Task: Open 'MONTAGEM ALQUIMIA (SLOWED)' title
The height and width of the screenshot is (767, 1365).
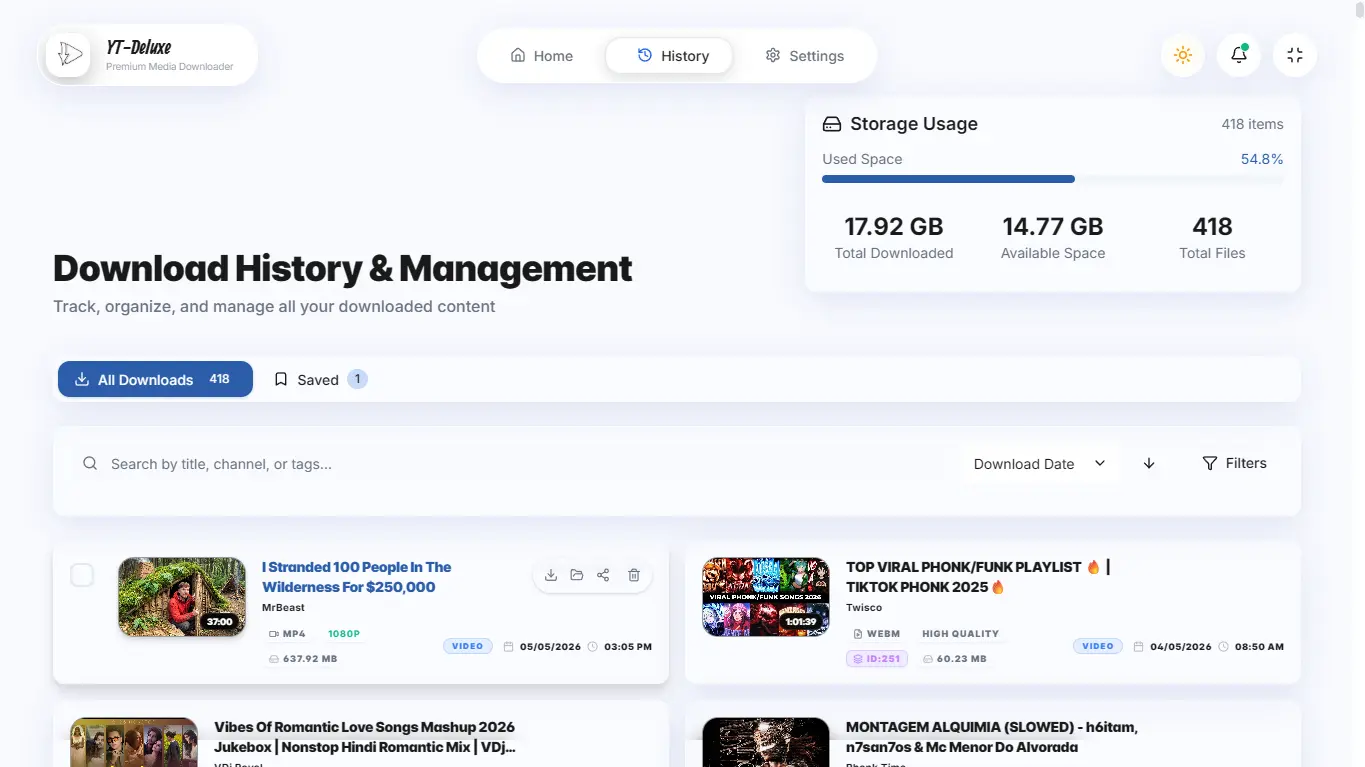Action: pos(992,737)
